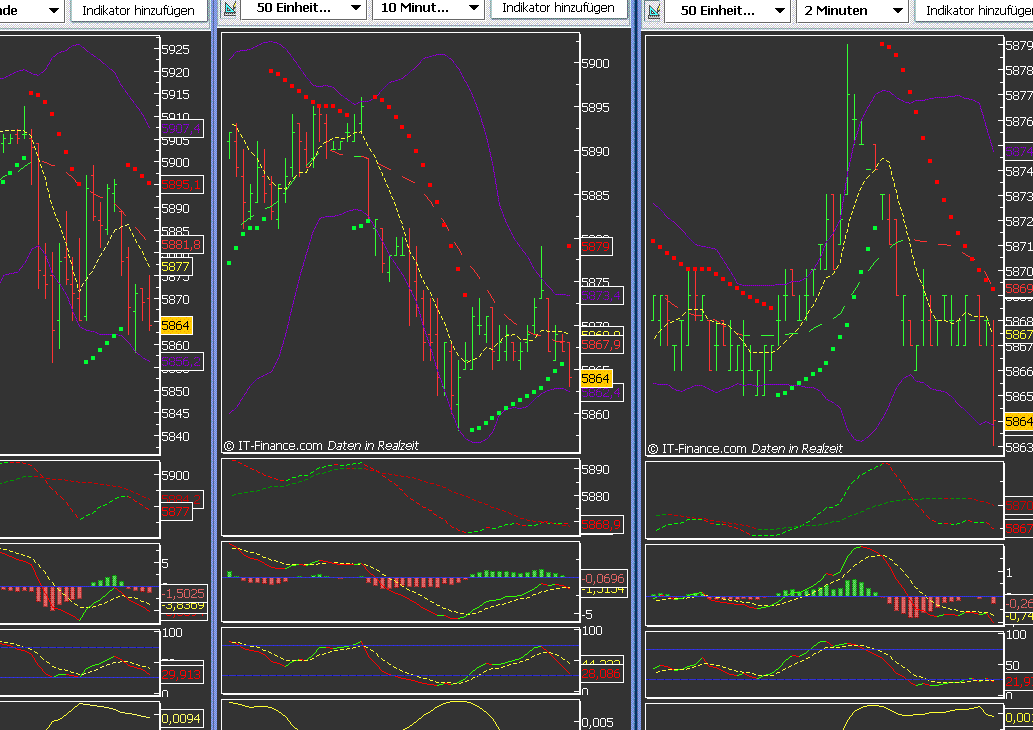
Task: Open the IT-Finance.com link in the right chart
Action: tap(704, 449)
